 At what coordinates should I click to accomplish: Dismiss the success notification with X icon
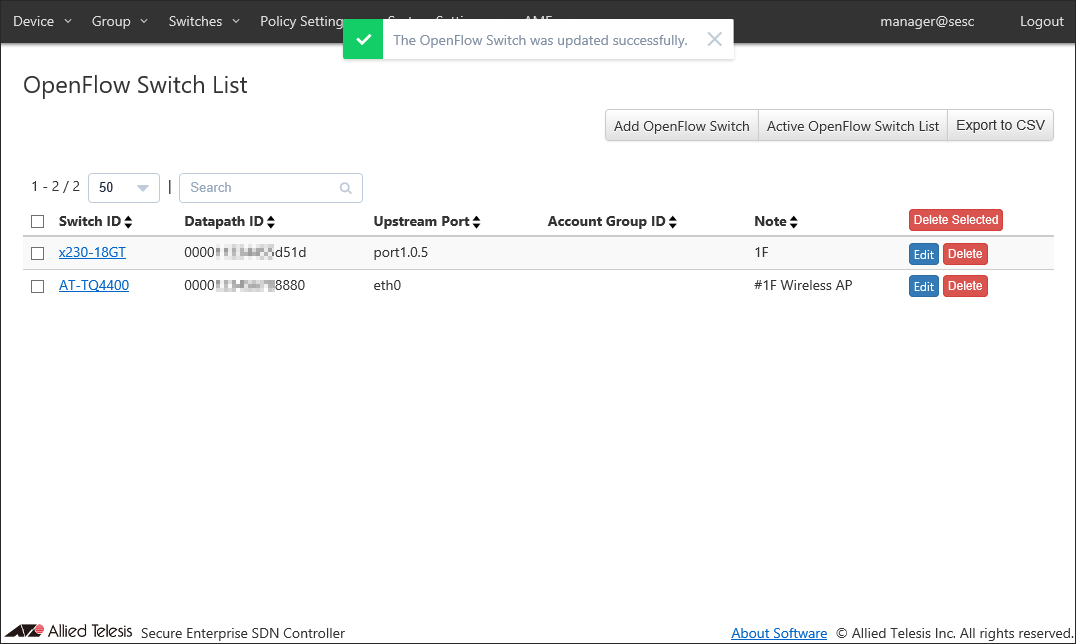[714, 40]
